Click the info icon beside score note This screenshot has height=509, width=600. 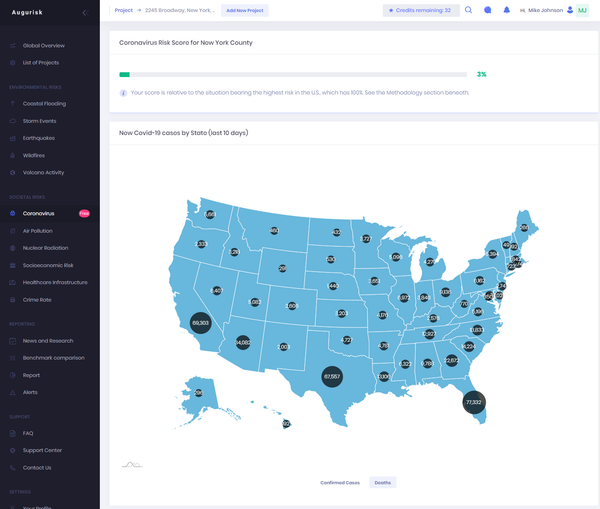click(x=123, y=93)
